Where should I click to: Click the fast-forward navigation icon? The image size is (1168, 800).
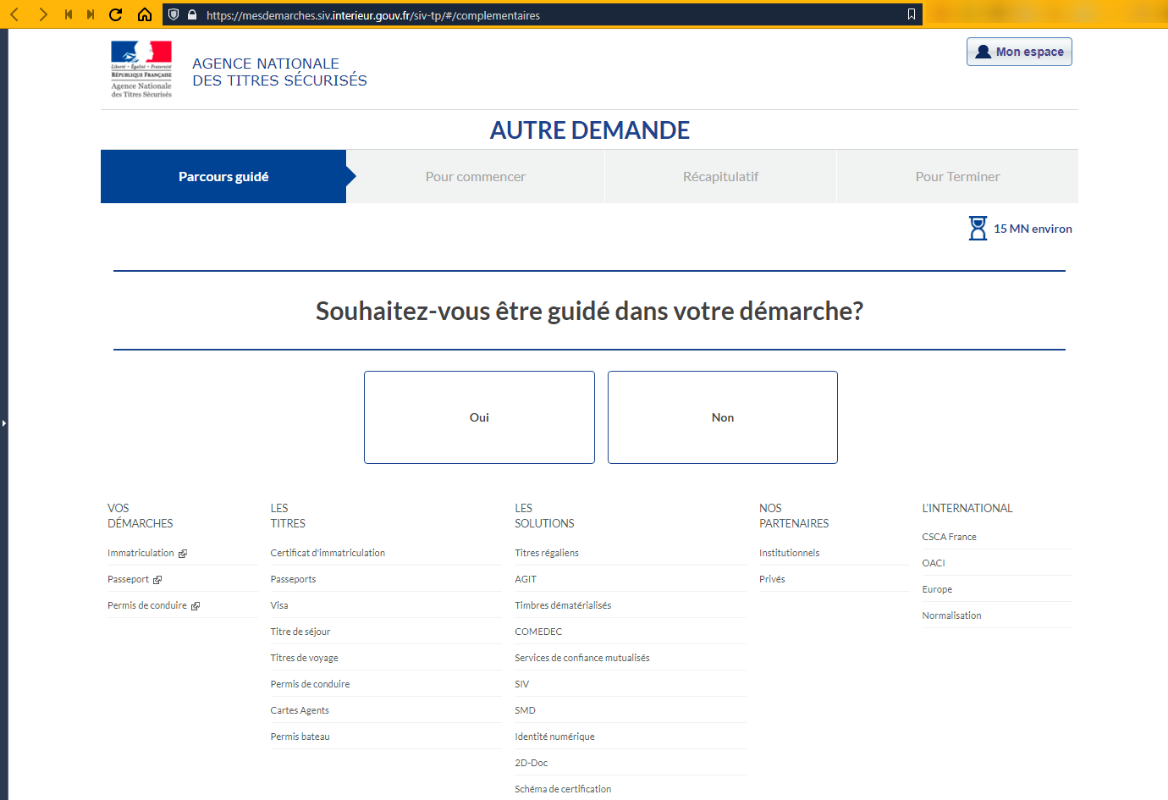[91, 15]
